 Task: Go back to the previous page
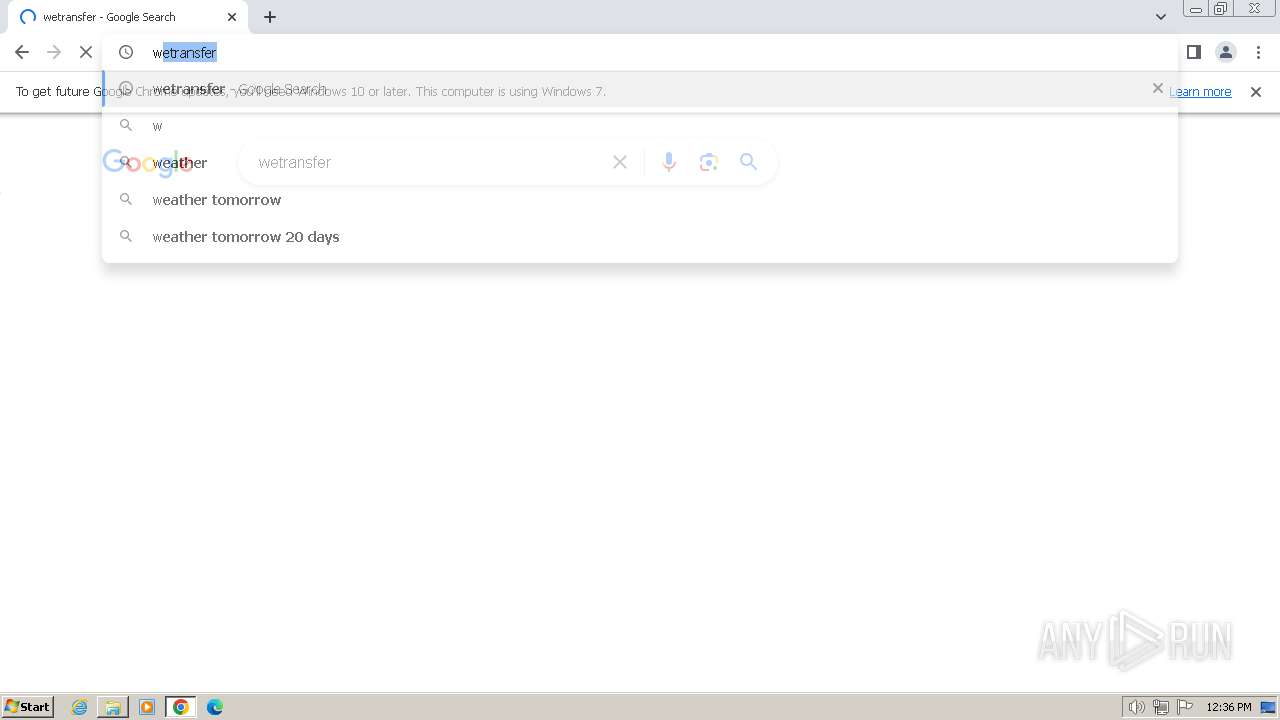(22, 52)
